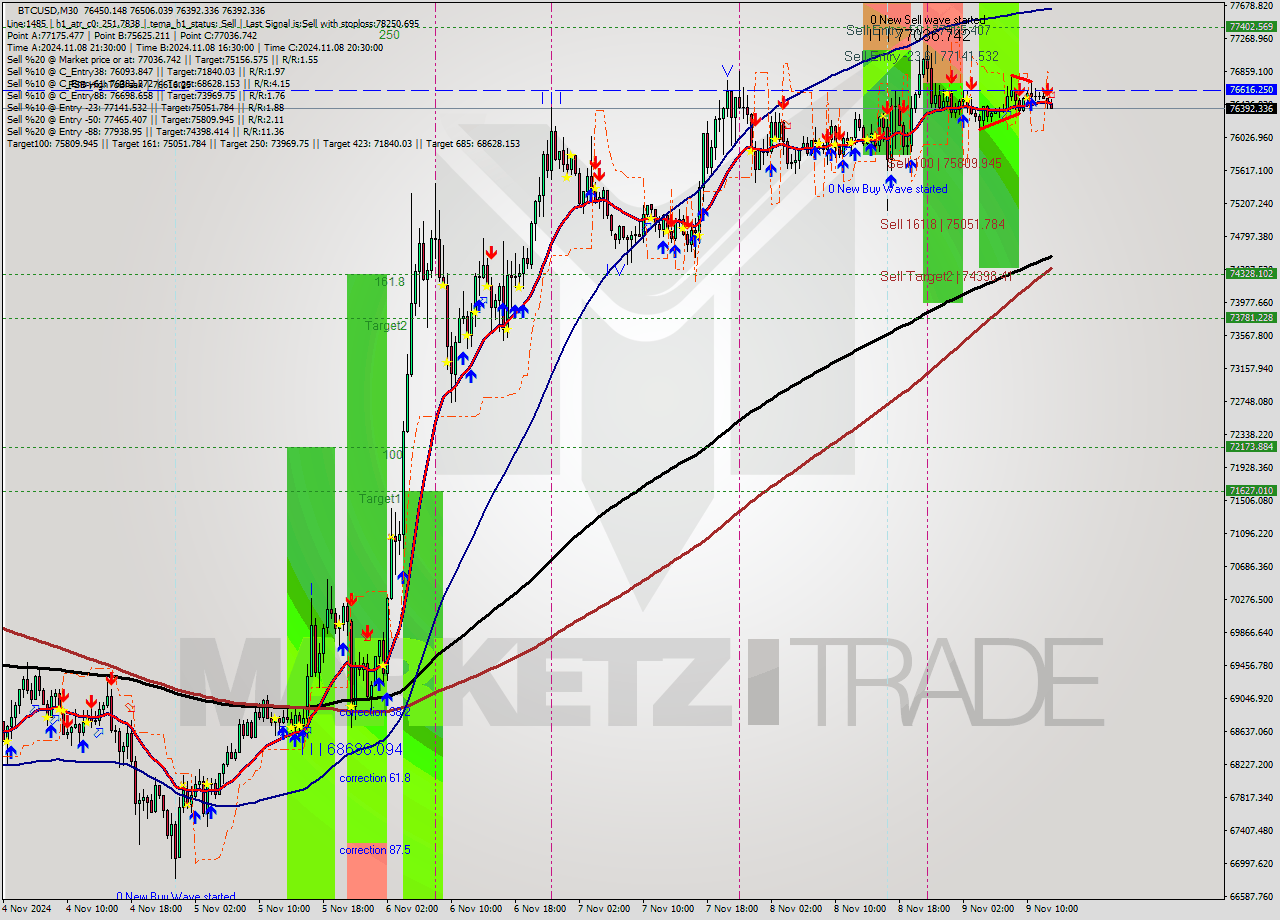This screenshot has width=1280, height=920.
Task: Click '0 New Sell wave started' annotation
Action: click(928, 19)
